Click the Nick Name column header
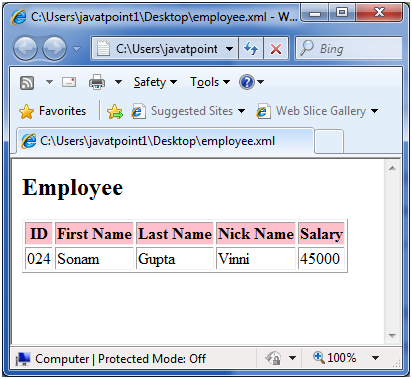The image size is (412, 379). tap(256, 234)
